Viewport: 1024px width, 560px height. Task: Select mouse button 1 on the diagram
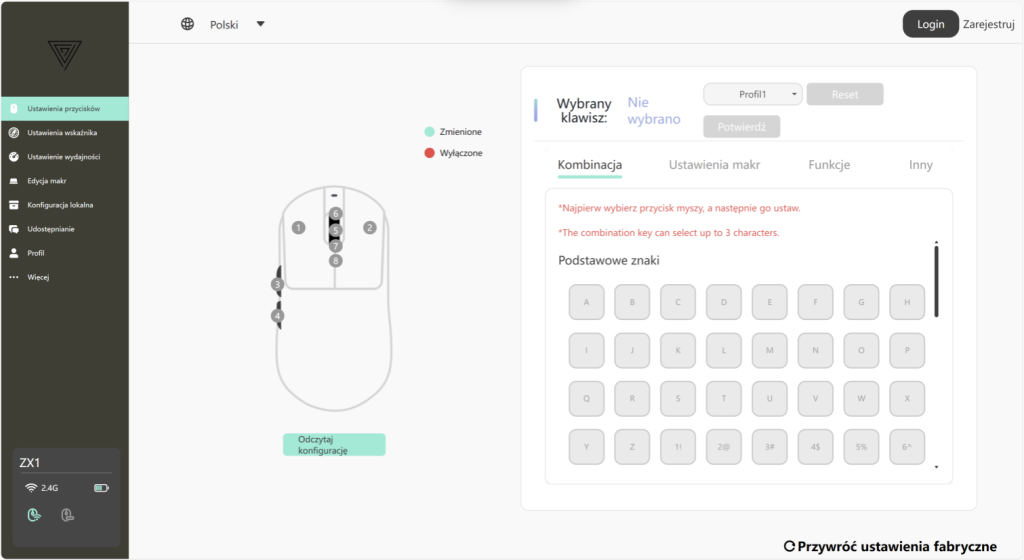point(298,228)
